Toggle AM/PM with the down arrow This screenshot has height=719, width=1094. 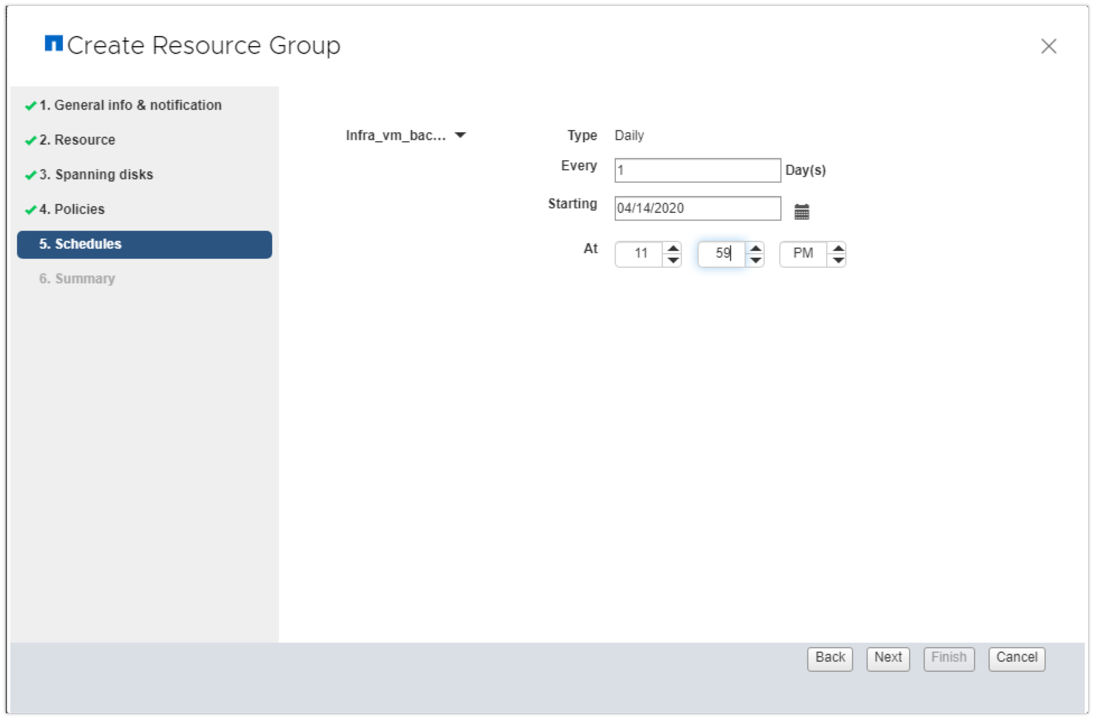pyautogui.click(x=837, y=260)
